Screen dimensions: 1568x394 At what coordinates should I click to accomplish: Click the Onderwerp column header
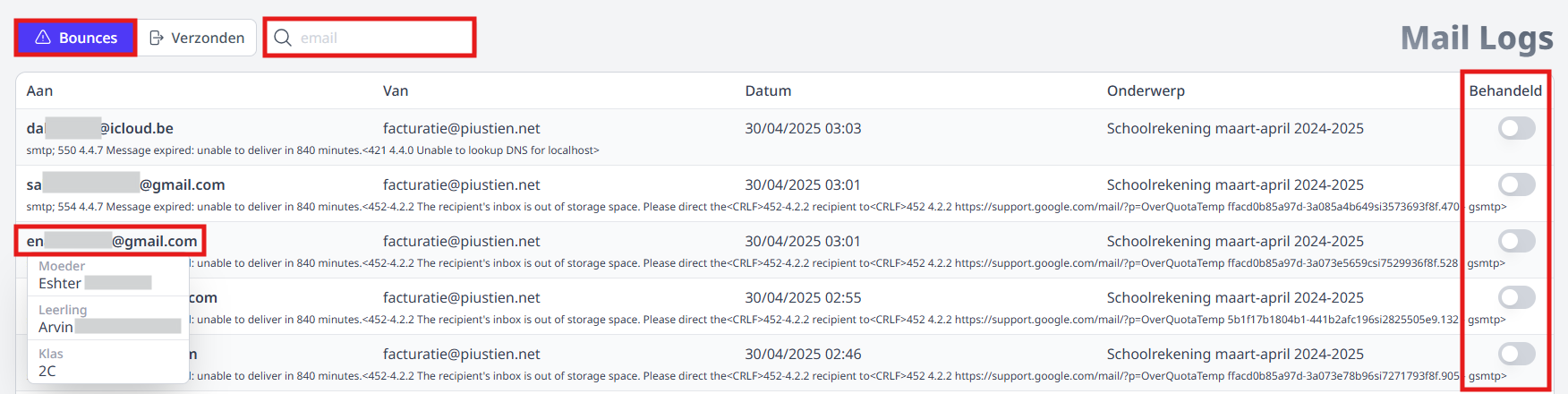(x=1146, y=90)
